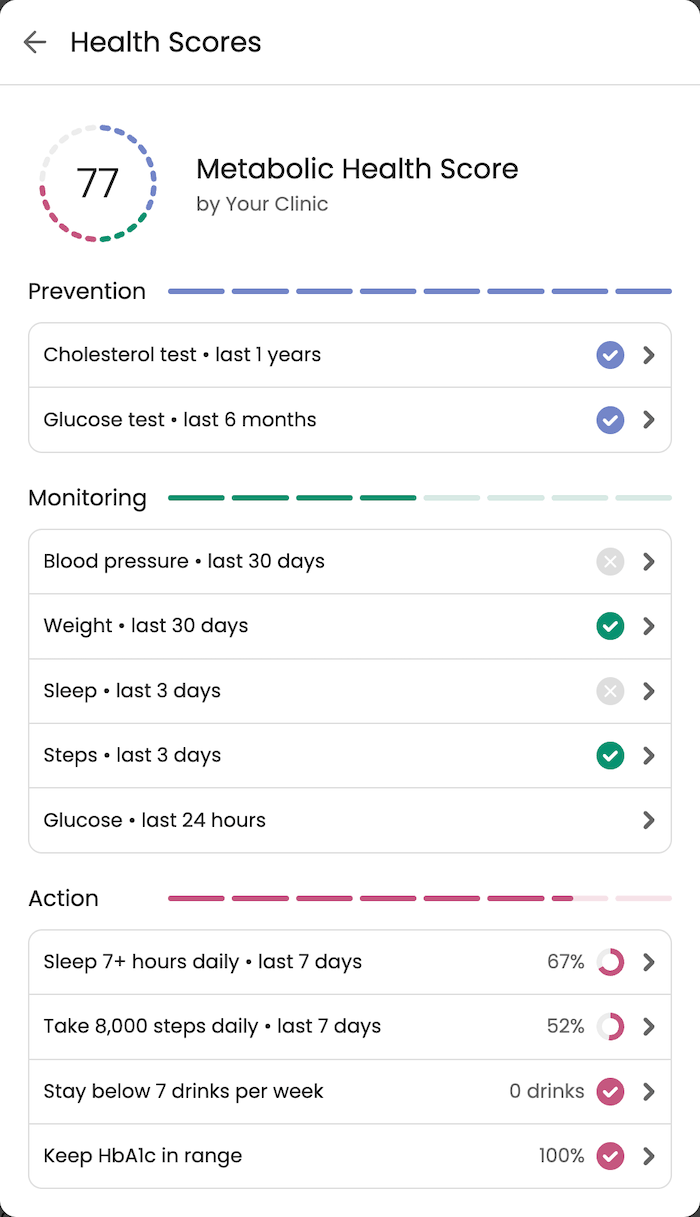Screen dimensions: 700x1217
Task: Click the blue checkmark beside Cholesterol test
Action: coord(610,355)
